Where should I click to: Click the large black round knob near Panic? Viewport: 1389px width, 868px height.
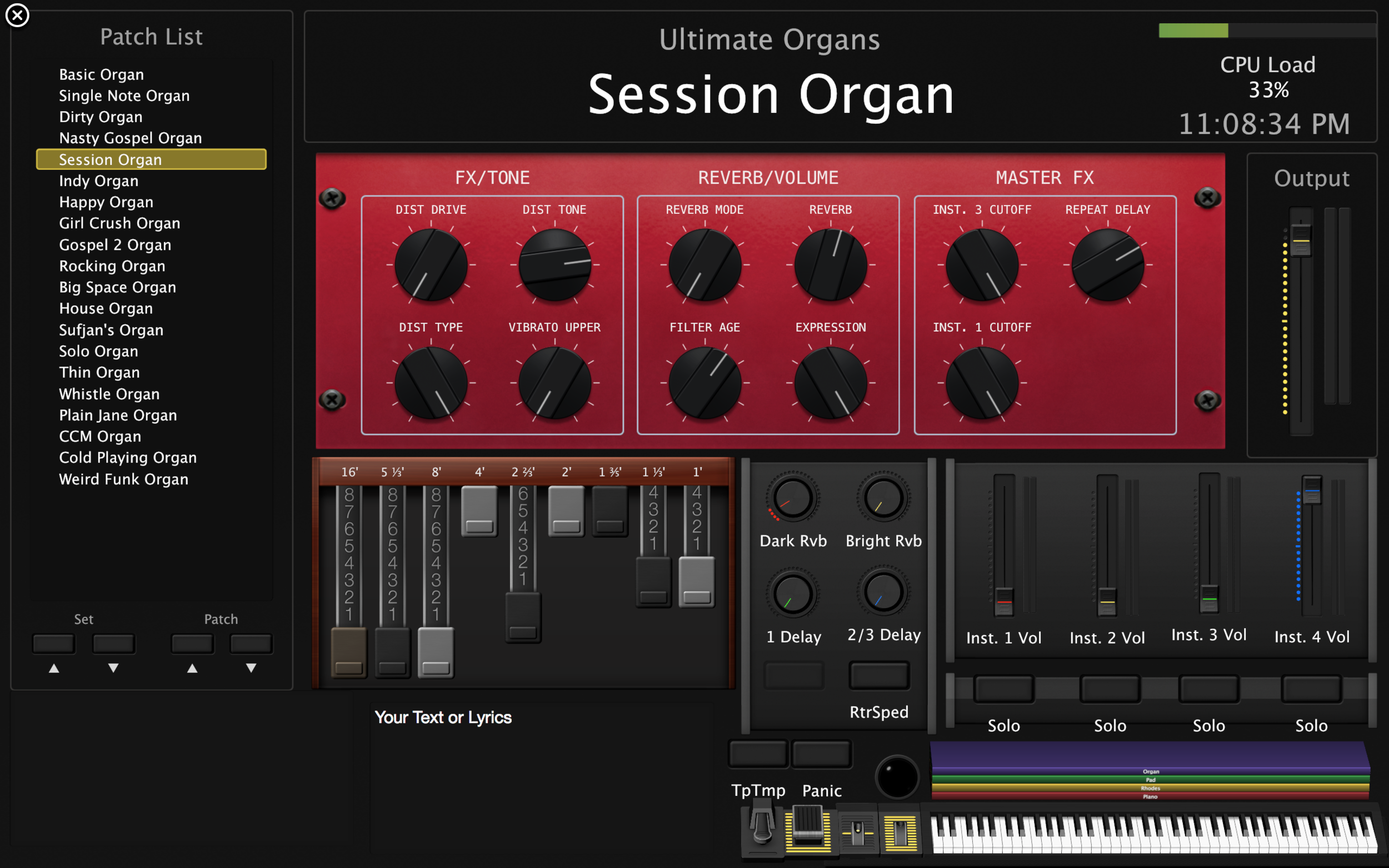coord(897,777)
